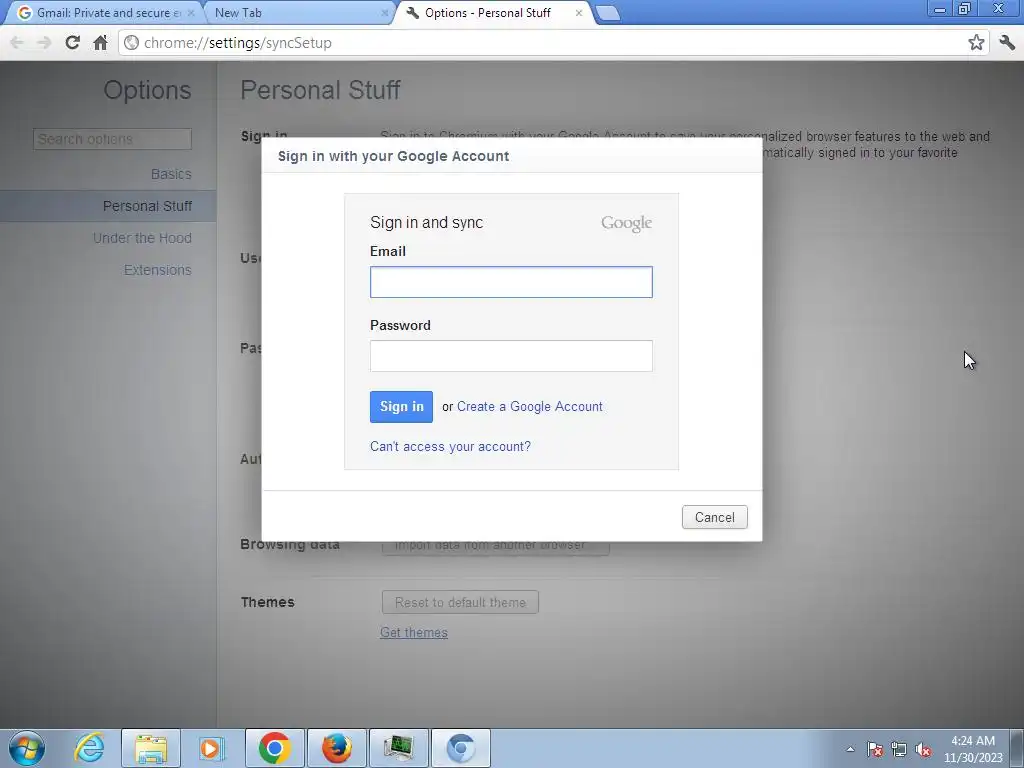Bookmark this page with the star icon

coord(976,42)
